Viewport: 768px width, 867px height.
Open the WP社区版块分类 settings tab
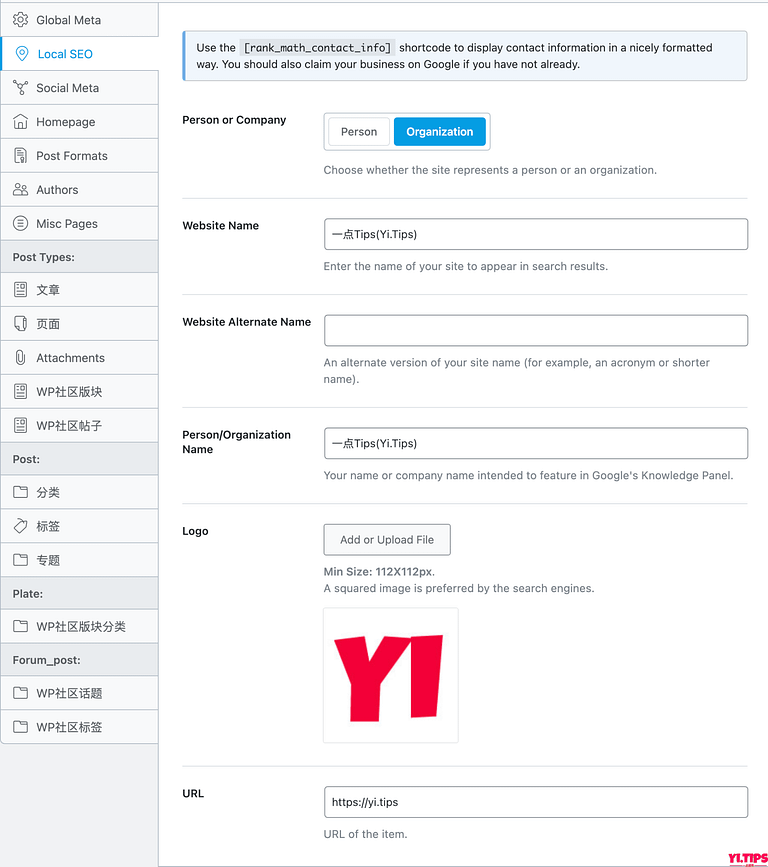coord(79,626)
